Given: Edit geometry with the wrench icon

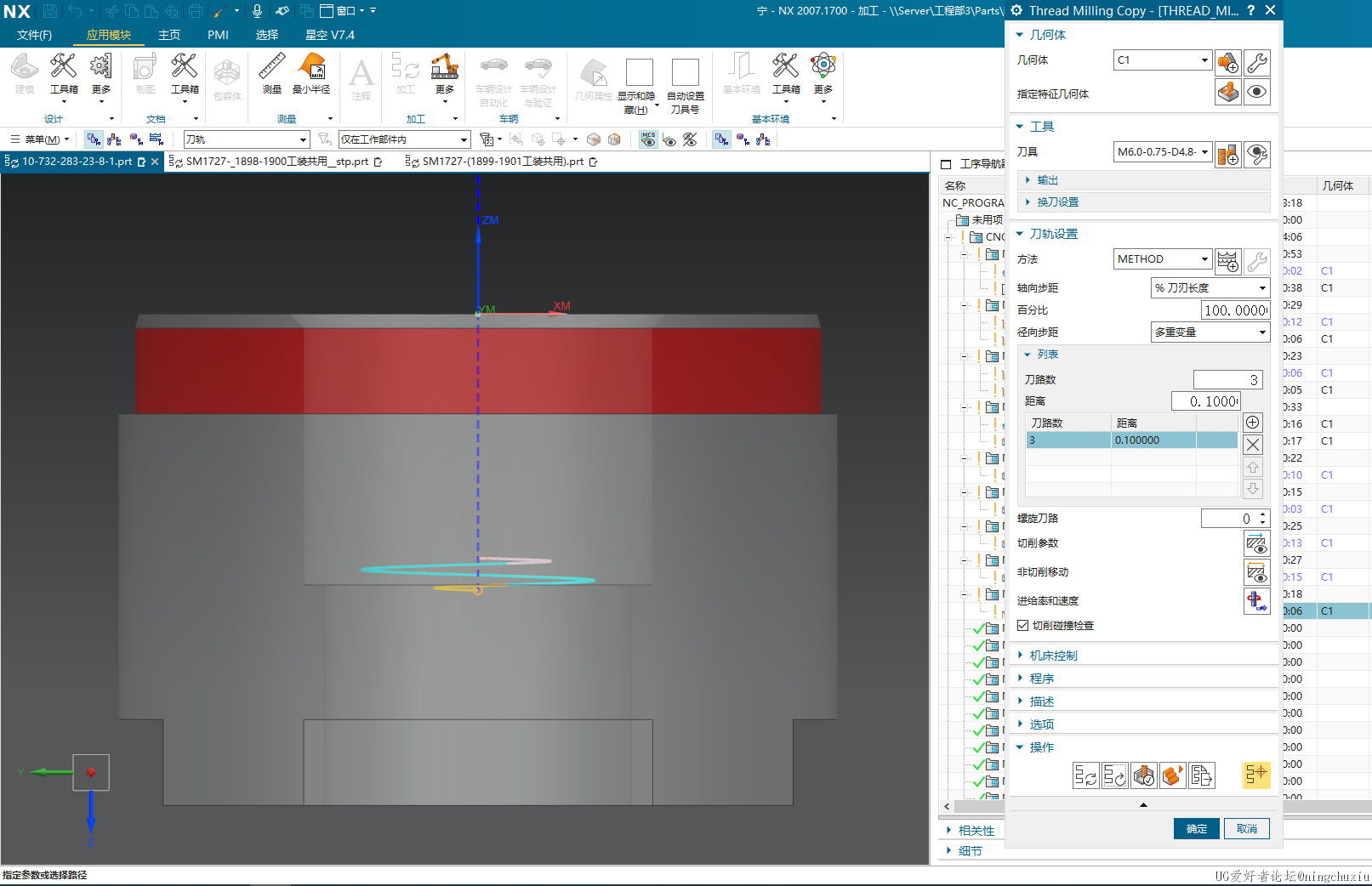Looking at the screenshot, I should coord(1257,63).
